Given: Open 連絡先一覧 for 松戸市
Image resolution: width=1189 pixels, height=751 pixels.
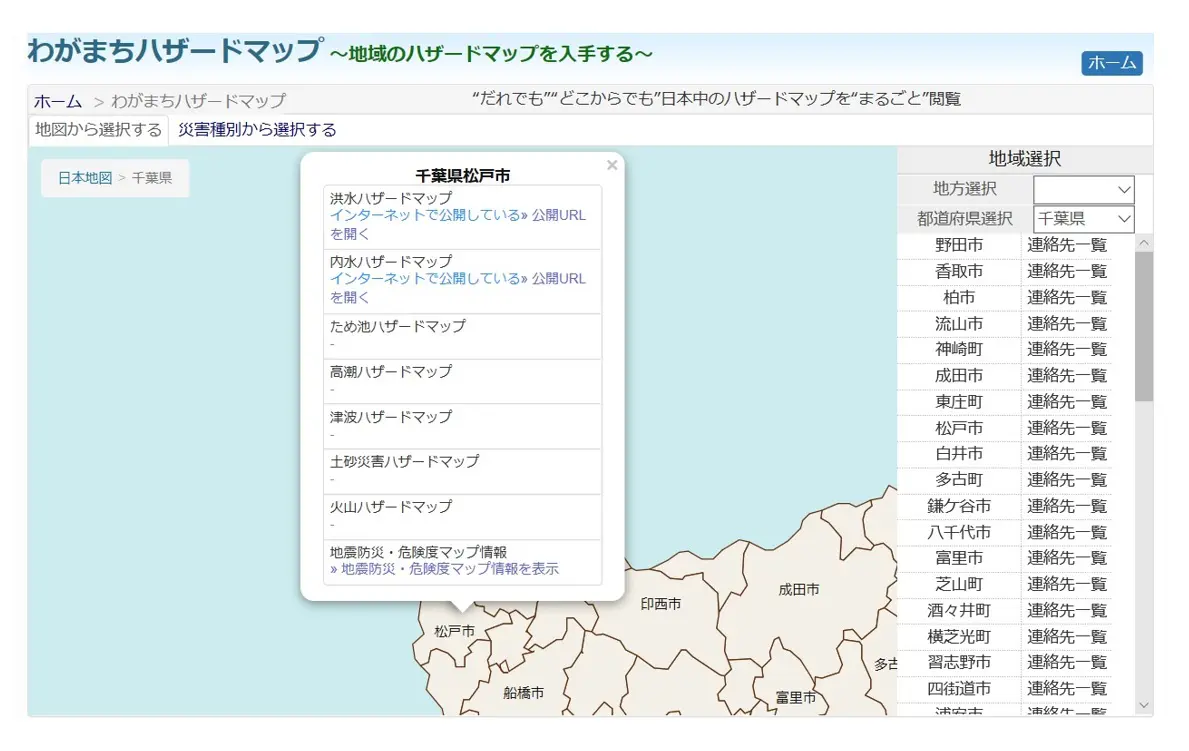Looking at the screenshot, I should pos(1066,427).
